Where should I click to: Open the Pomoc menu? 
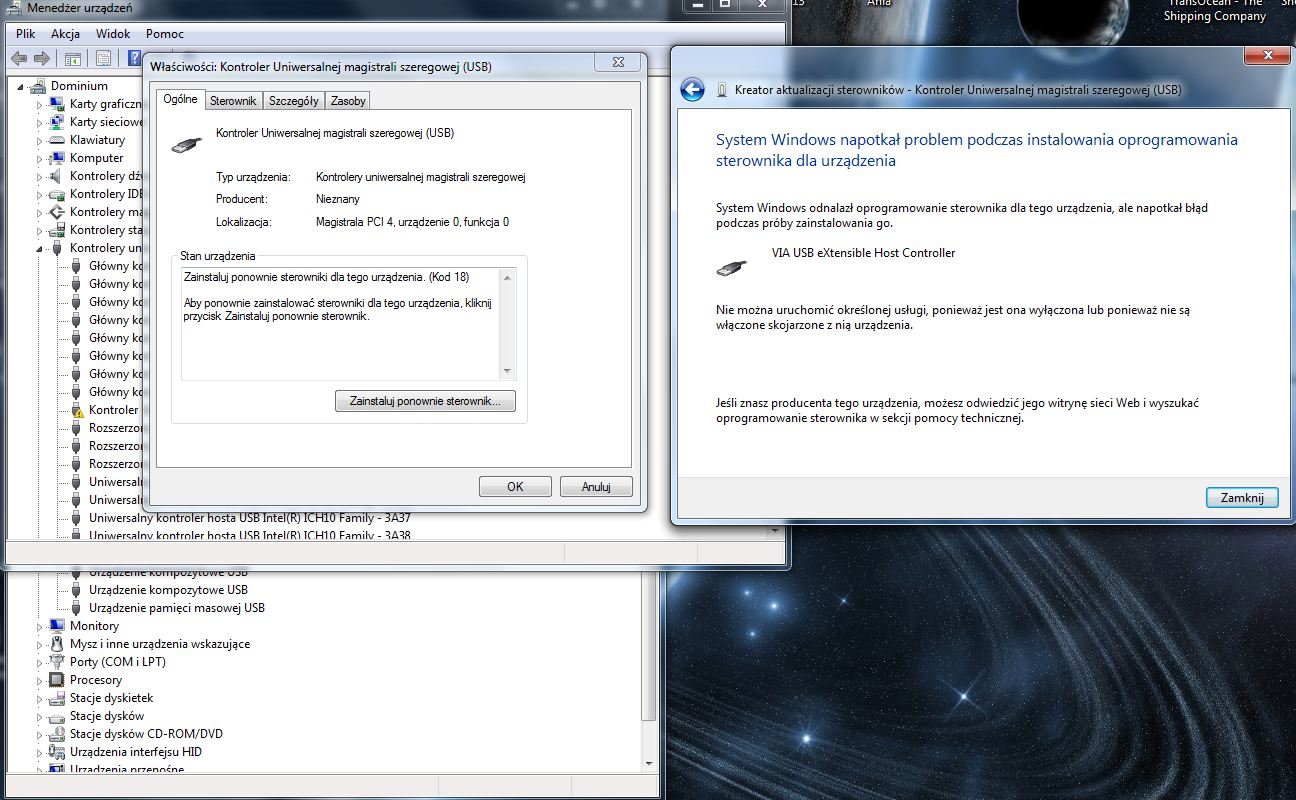click(165, 34)
